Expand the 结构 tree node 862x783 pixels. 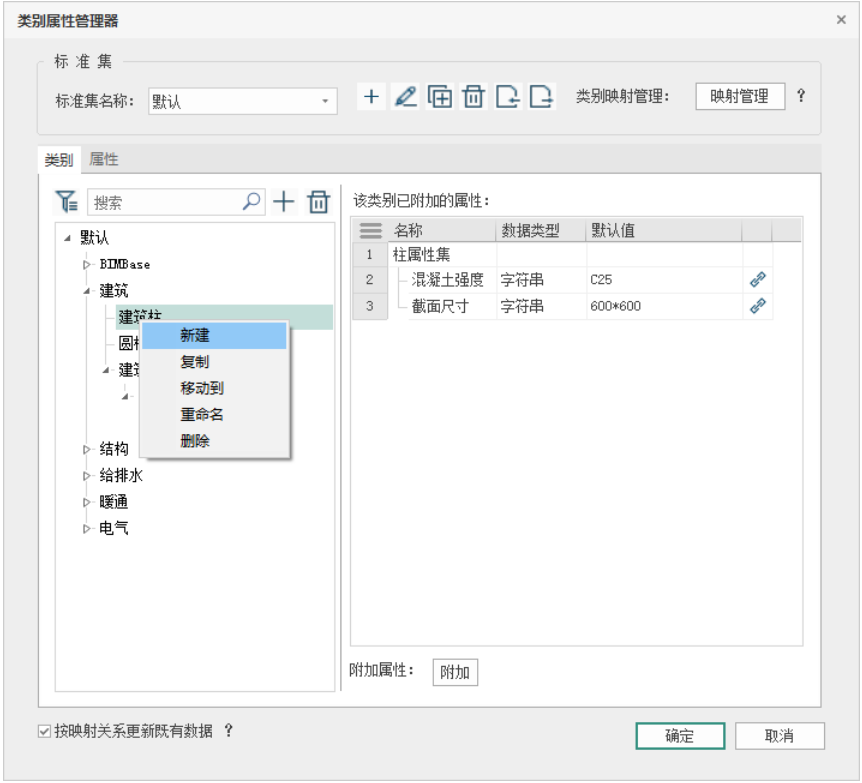87,449
